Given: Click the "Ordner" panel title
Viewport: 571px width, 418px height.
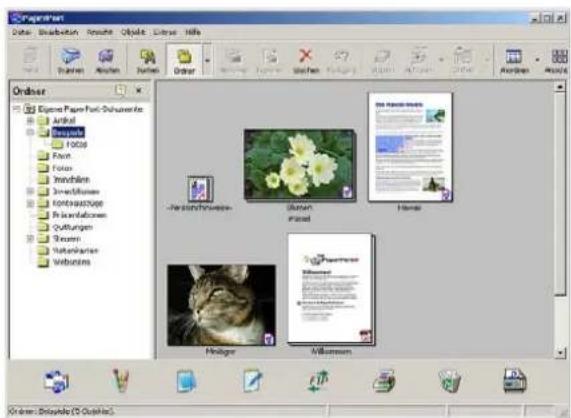Looking at the screenshot, I should (x=29, y=91).
